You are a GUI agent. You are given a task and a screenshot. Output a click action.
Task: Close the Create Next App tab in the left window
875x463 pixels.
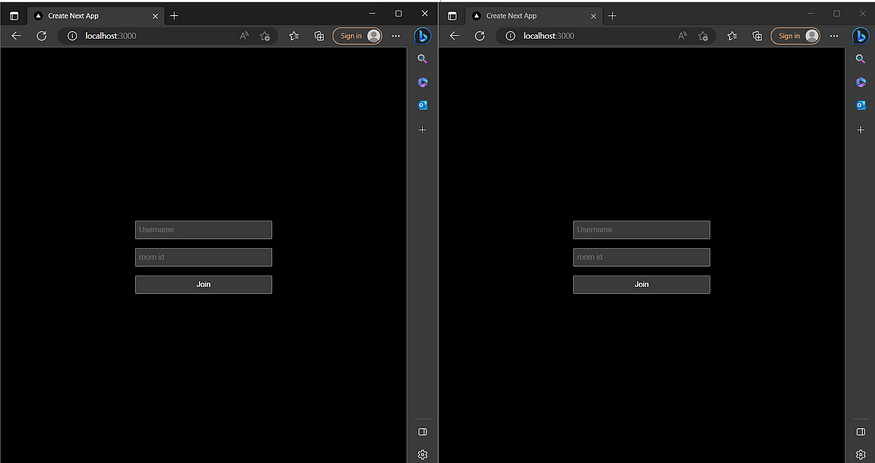click(x=155, y=16)
